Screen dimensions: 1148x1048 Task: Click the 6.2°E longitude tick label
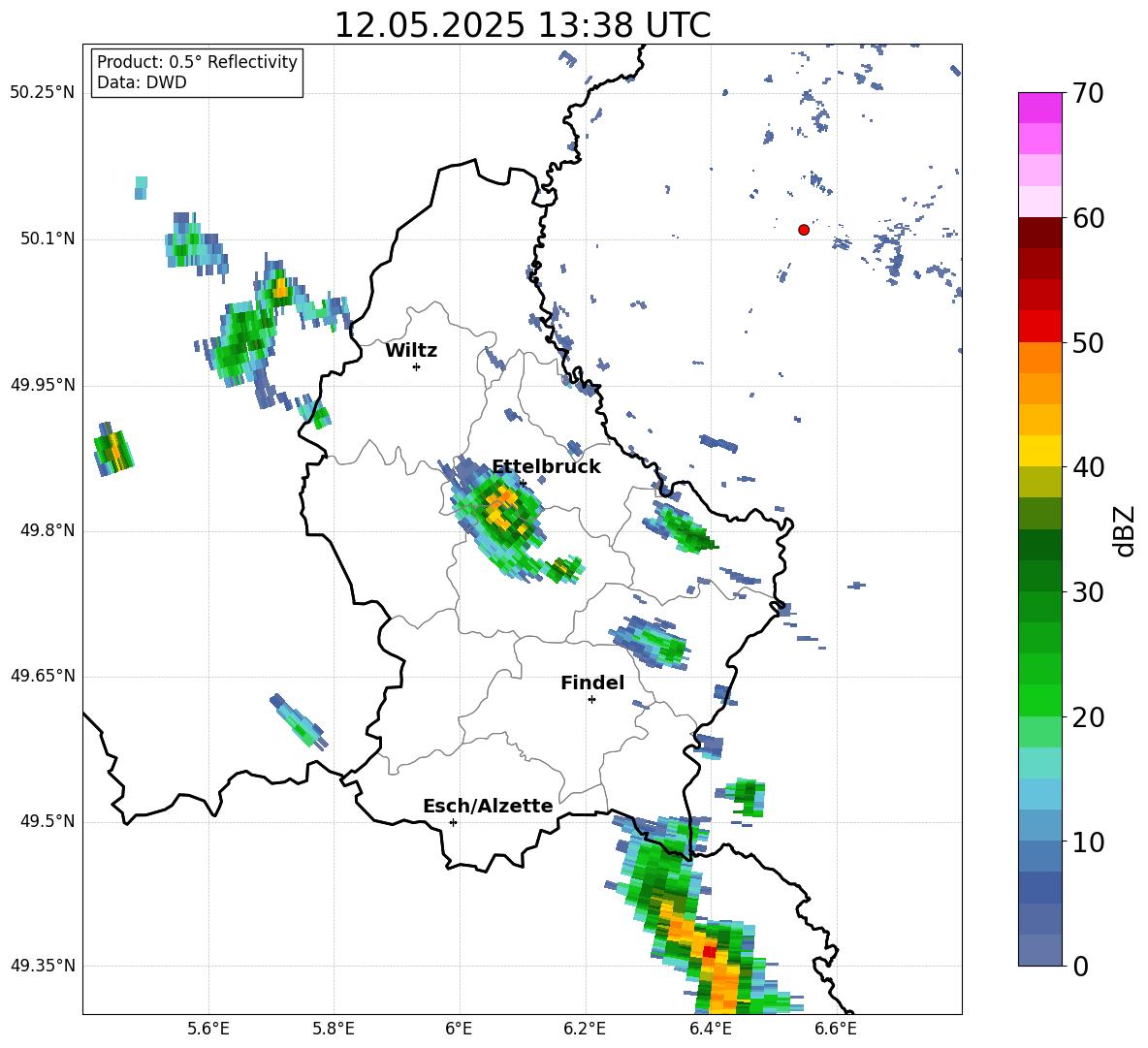click(x=585, y=1029)
